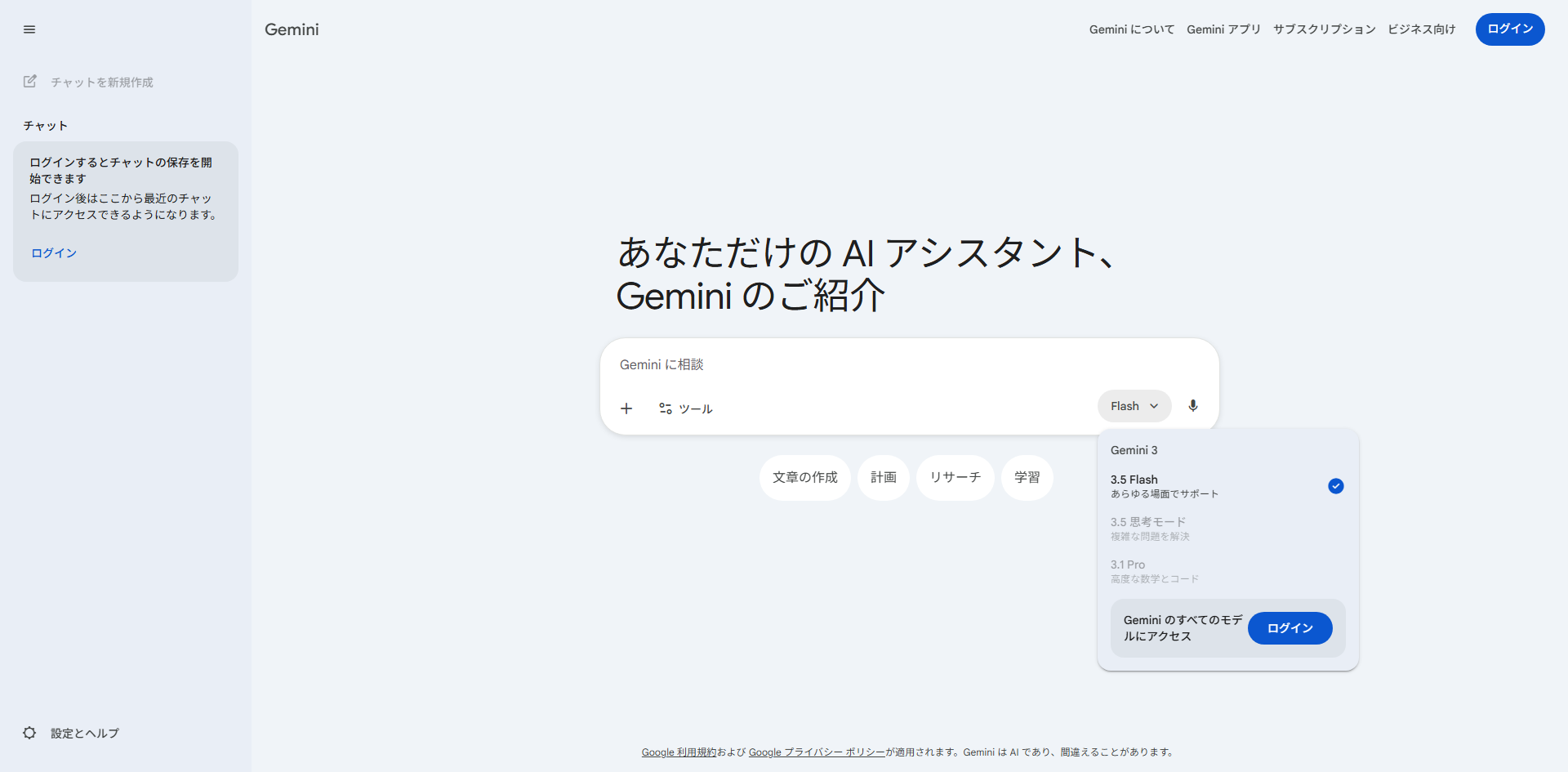Click the 計画 suggestion chip
This screenshot has height=772, width=1568.
[x=884, y=478]
